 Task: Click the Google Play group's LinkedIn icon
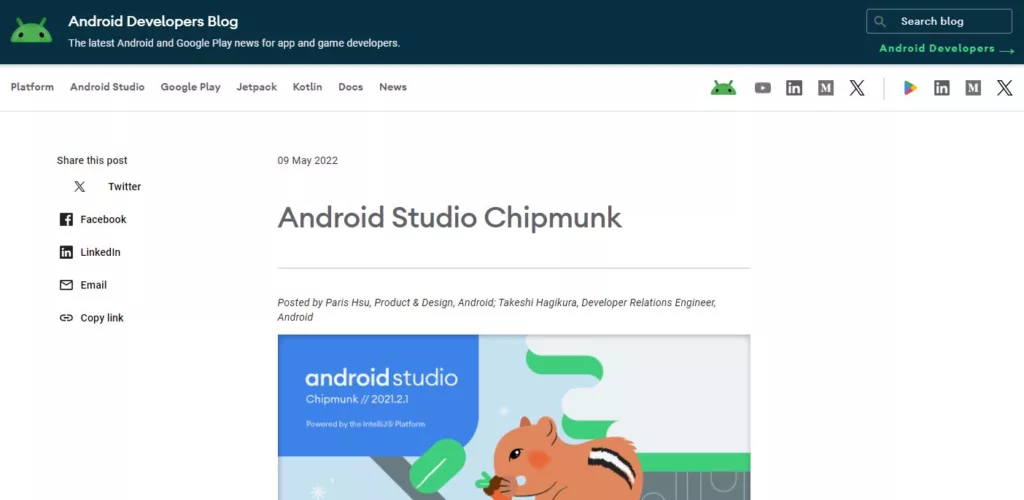(942, 87)
